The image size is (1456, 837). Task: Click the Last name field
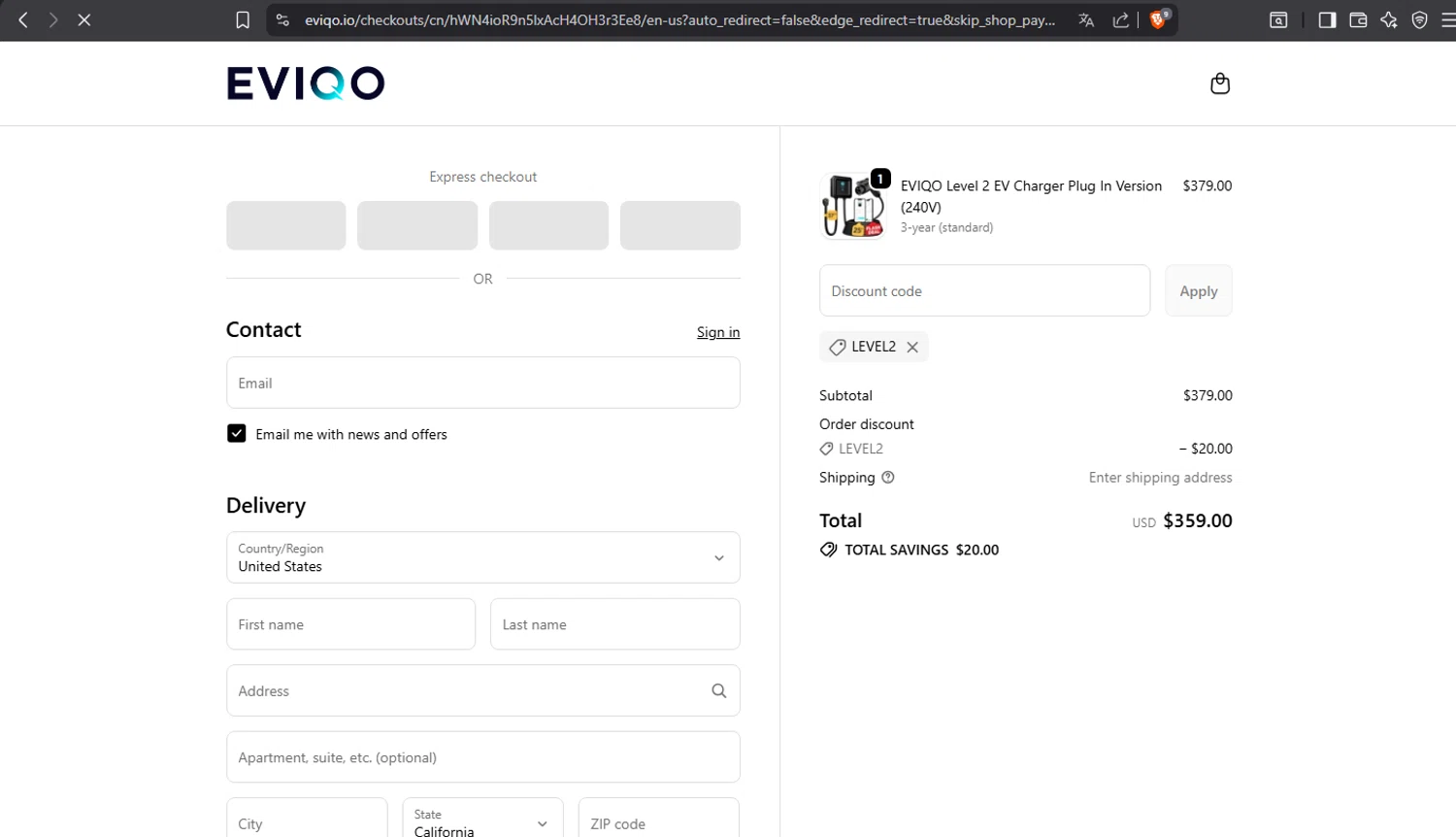(x=615, y=624)
